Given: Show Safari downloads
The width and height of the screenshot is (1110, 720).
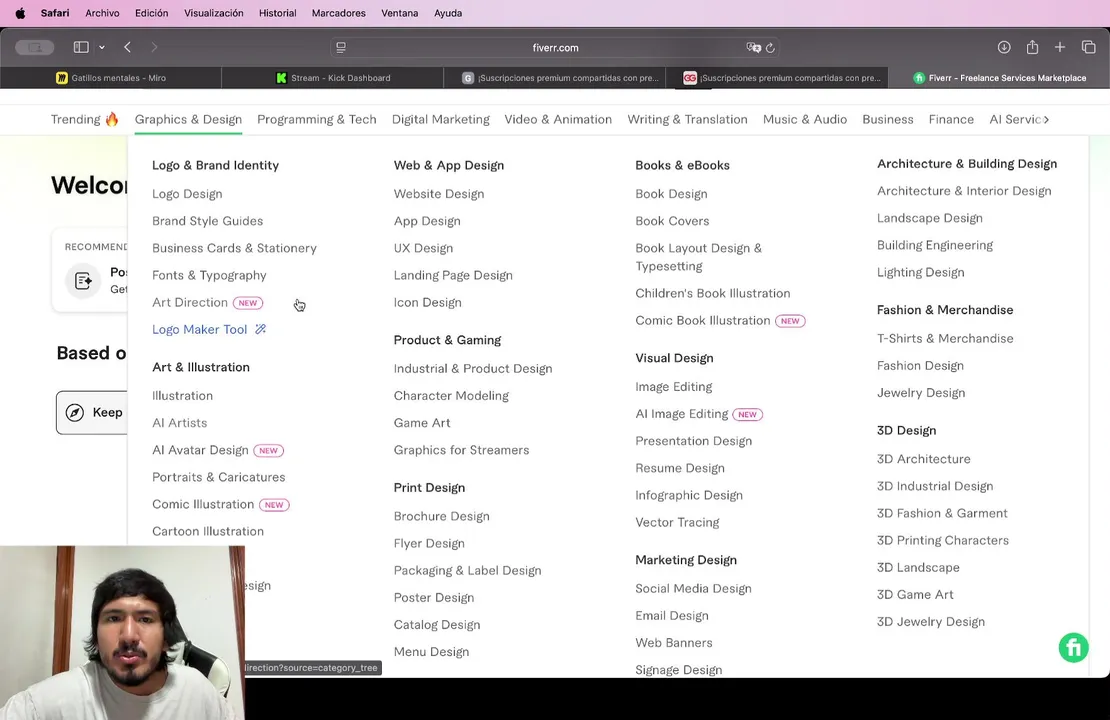Looking at the screenshot, I should (1004, 47).
